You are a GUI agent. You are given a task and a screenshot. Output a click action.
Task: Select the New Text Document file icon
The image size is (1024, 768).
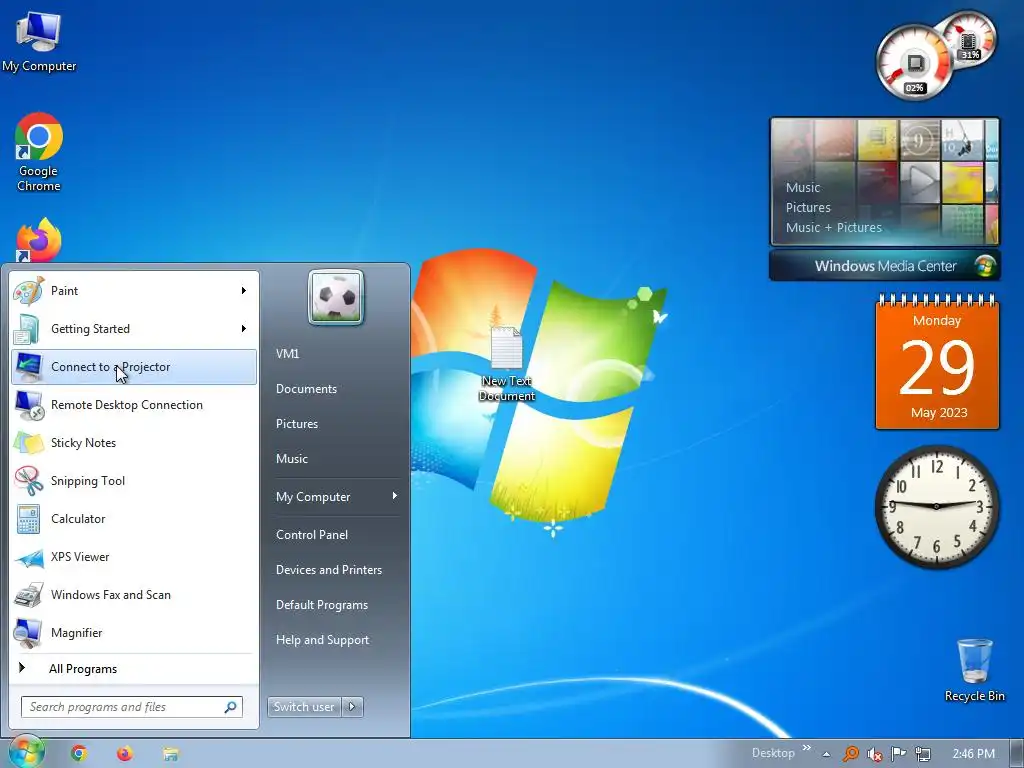507,364
